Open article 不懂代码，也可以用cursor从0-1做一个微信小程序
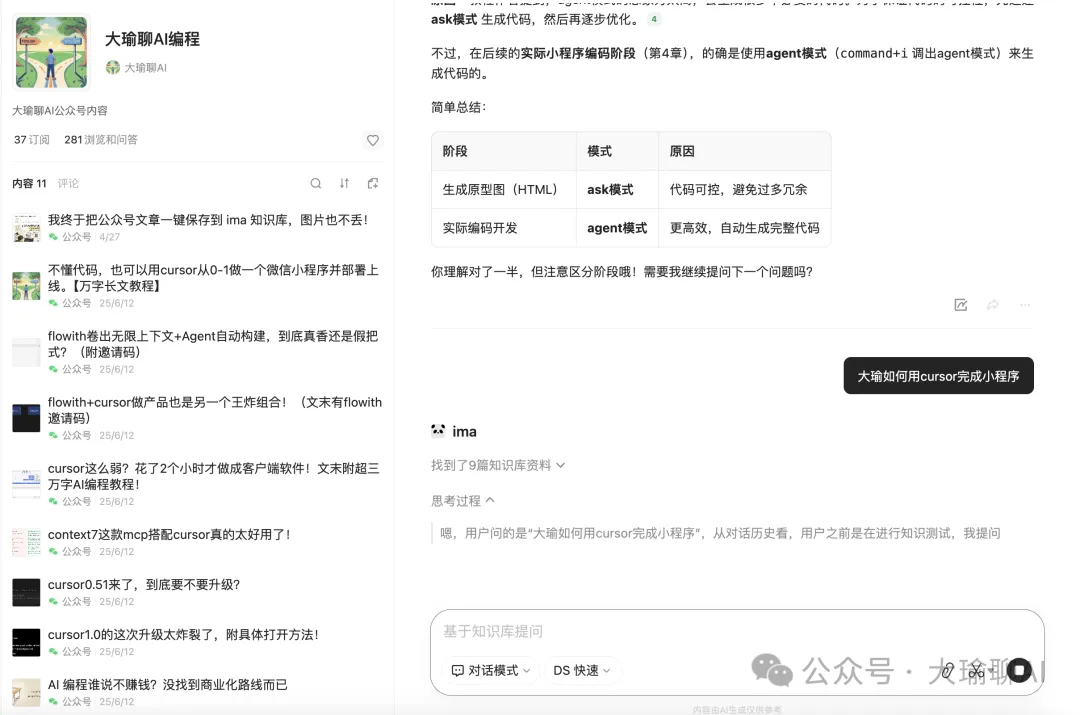 [213, 278]
